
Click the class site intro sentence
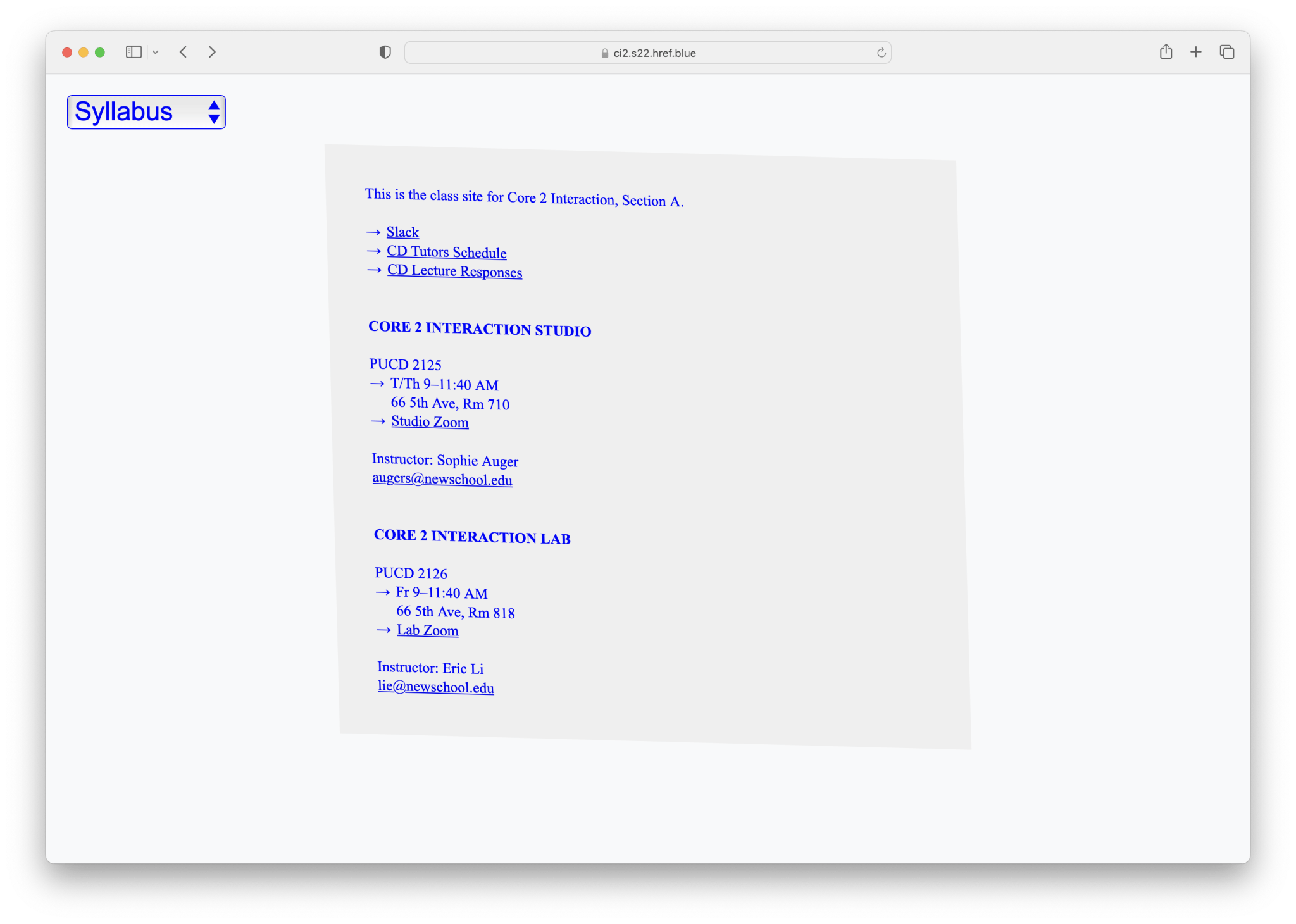[524, 197]
